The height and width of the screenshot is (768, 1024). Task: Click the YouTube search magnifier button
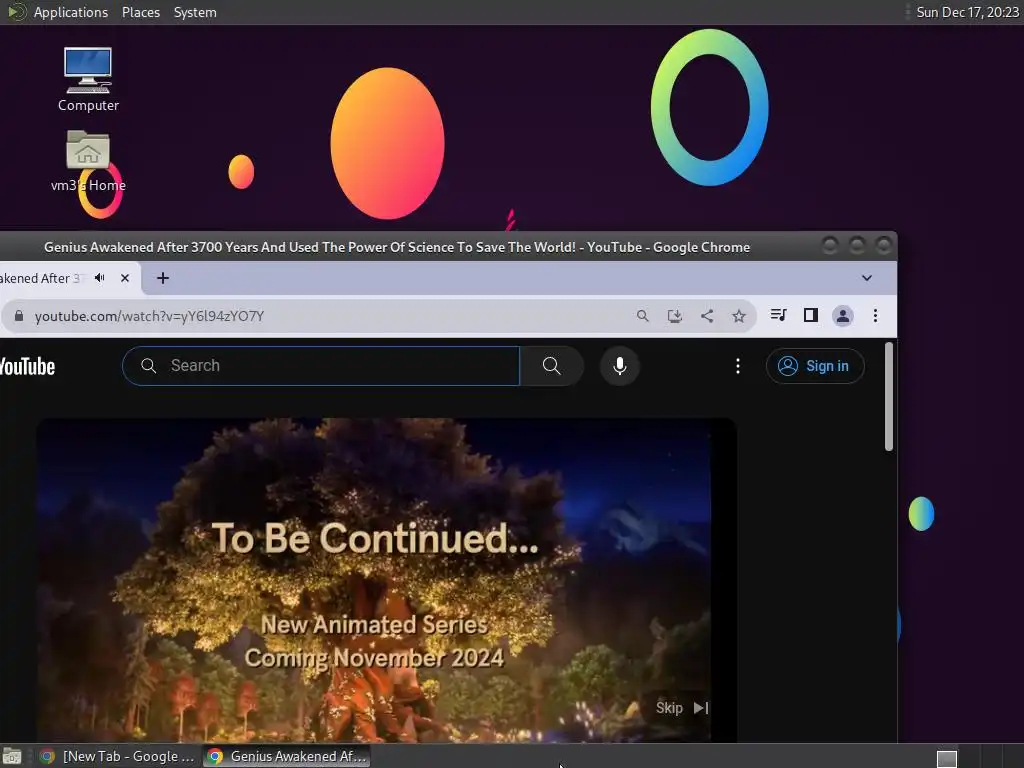click(x=551, y=366)
